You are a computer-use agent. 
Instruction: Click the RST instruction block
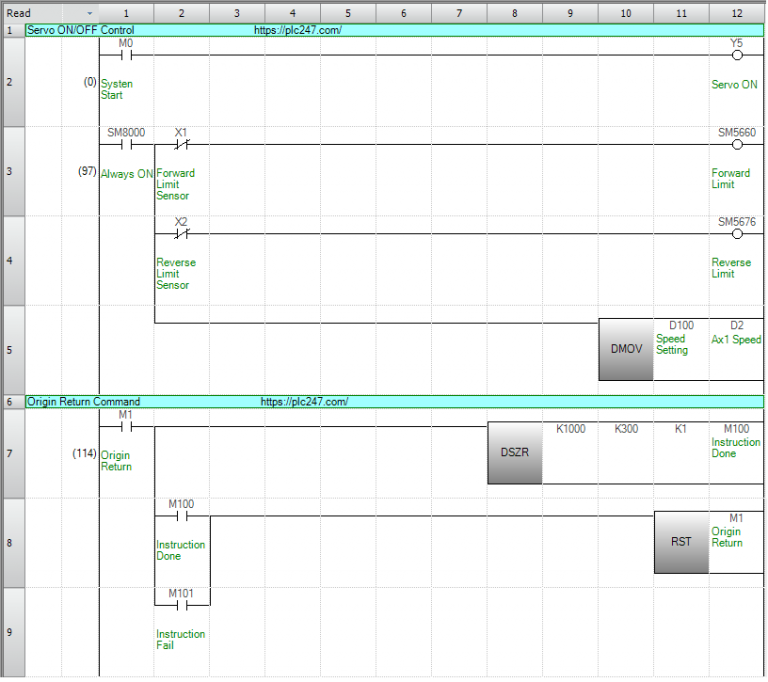[682, 542]
